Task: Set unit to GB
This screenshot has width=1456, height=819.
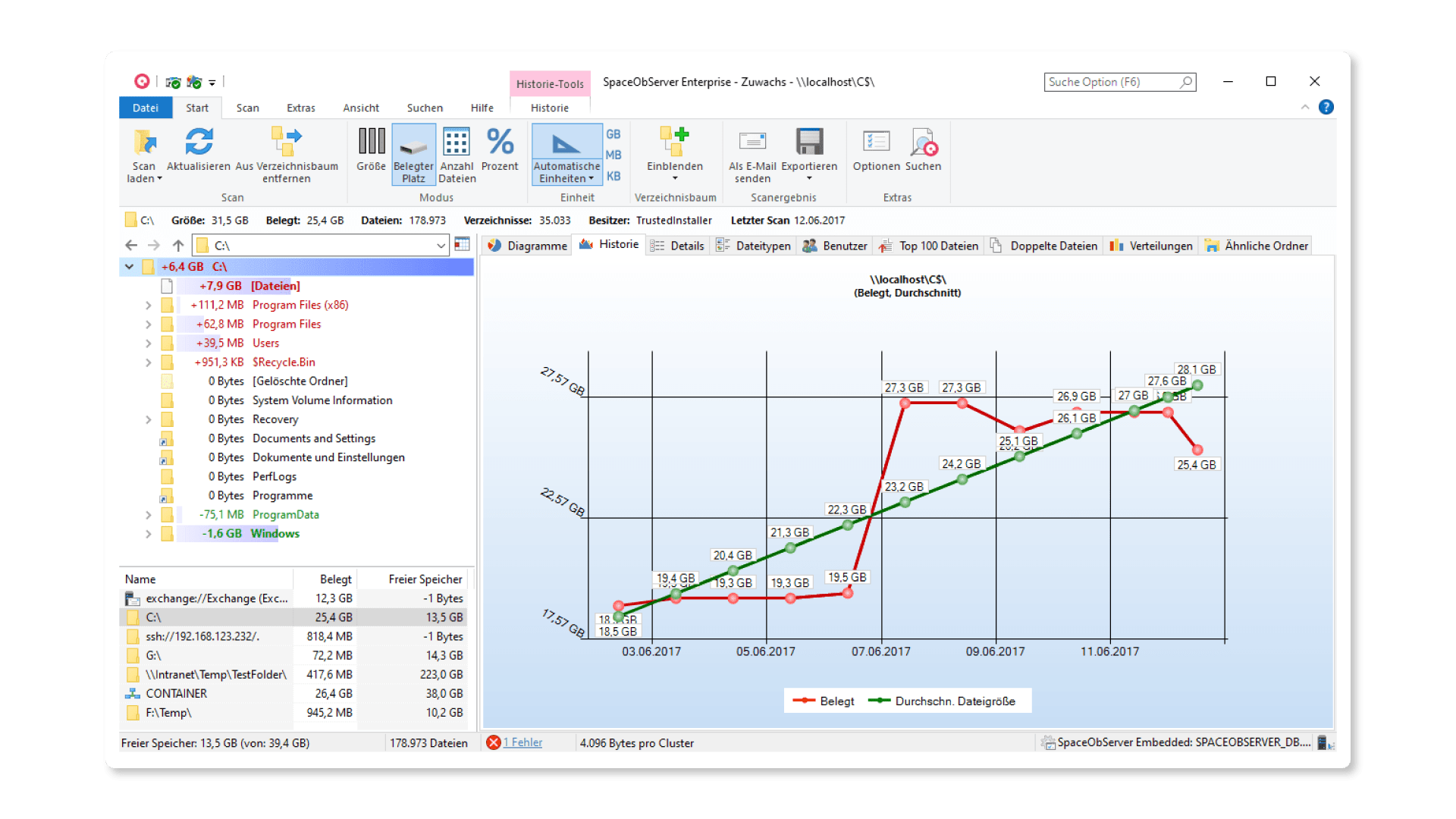Action: 613,134
